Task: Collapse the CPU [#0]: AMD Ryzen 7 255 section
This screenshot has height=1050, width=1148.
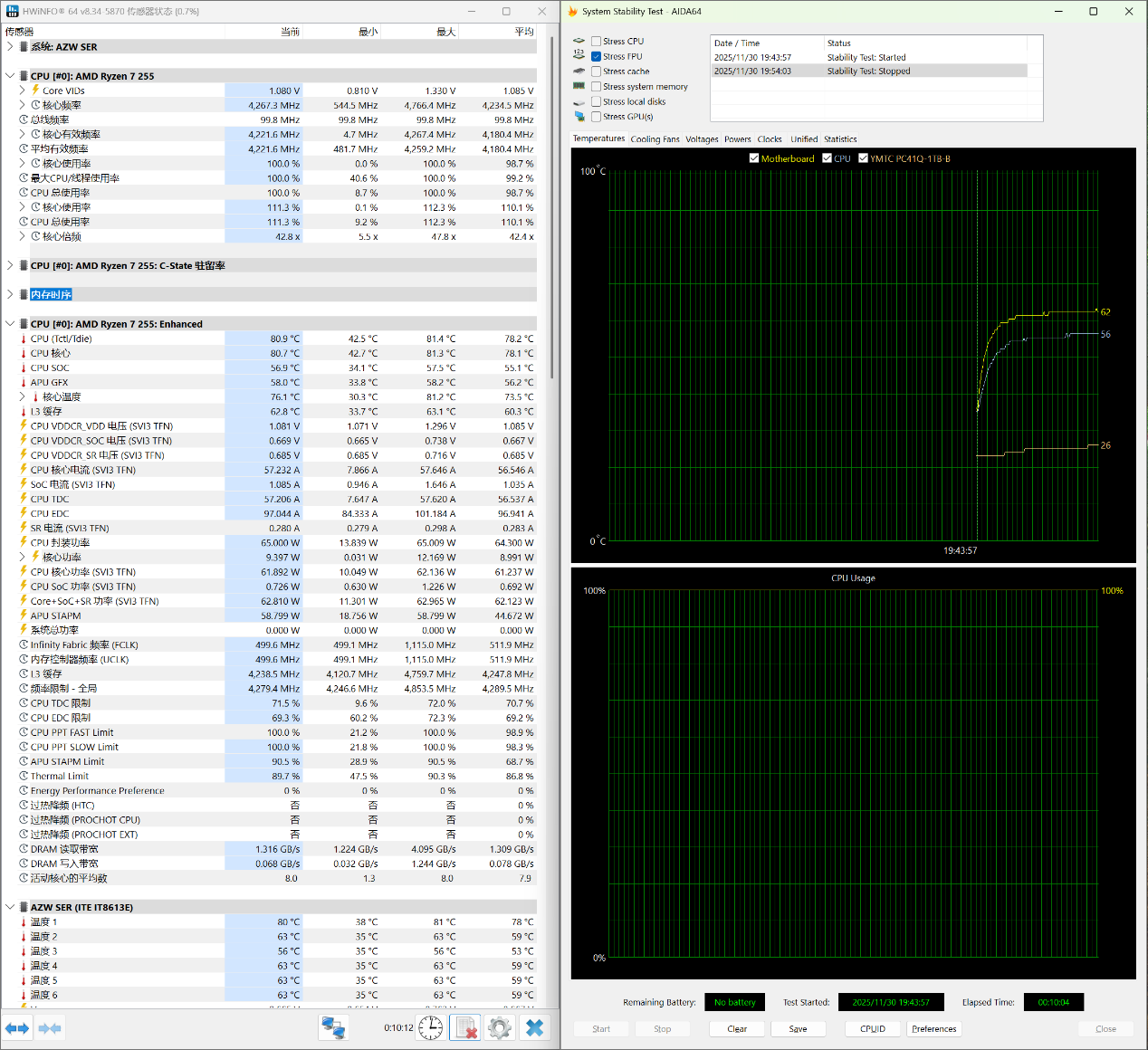Action: [x=10, y=76]
